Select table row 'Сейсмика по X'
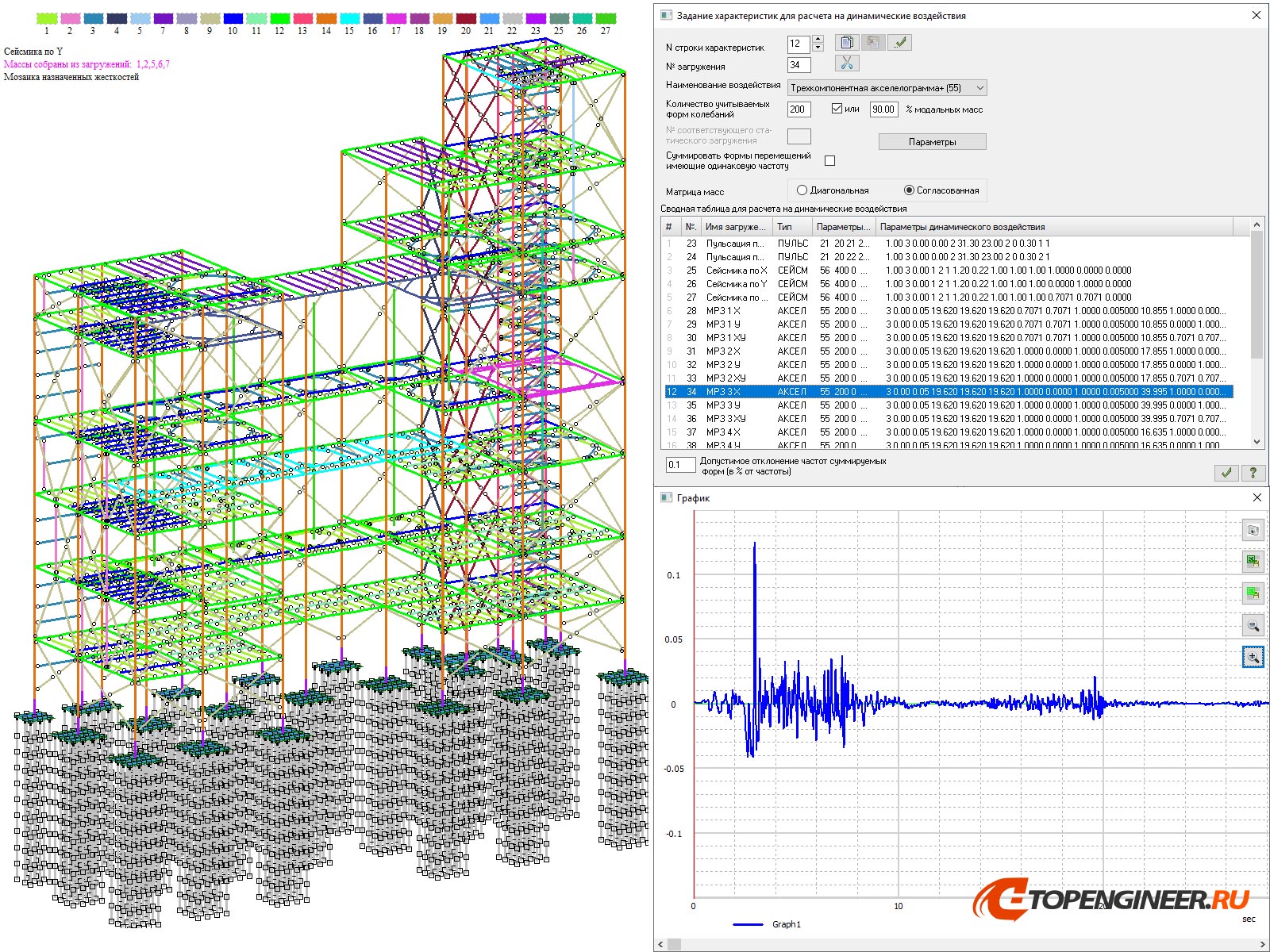 click(x=736, y=271)
